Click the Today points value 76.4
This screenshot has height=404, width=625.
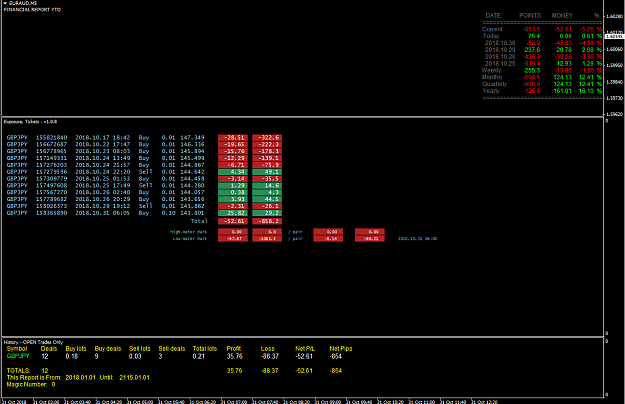coord(534,36)
